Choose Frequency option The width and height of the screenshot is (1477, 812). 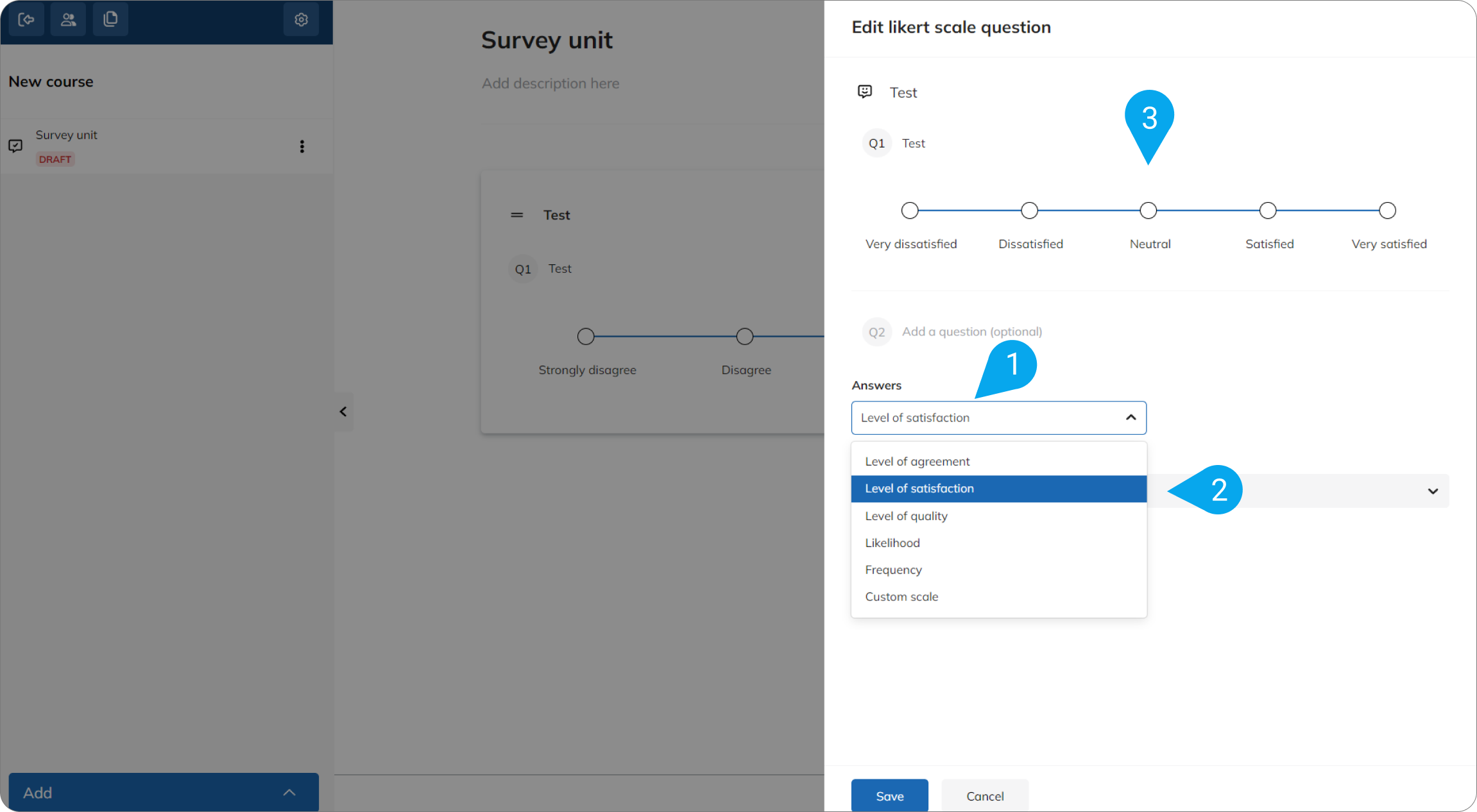pyautogui.click(x=998, y=570)
